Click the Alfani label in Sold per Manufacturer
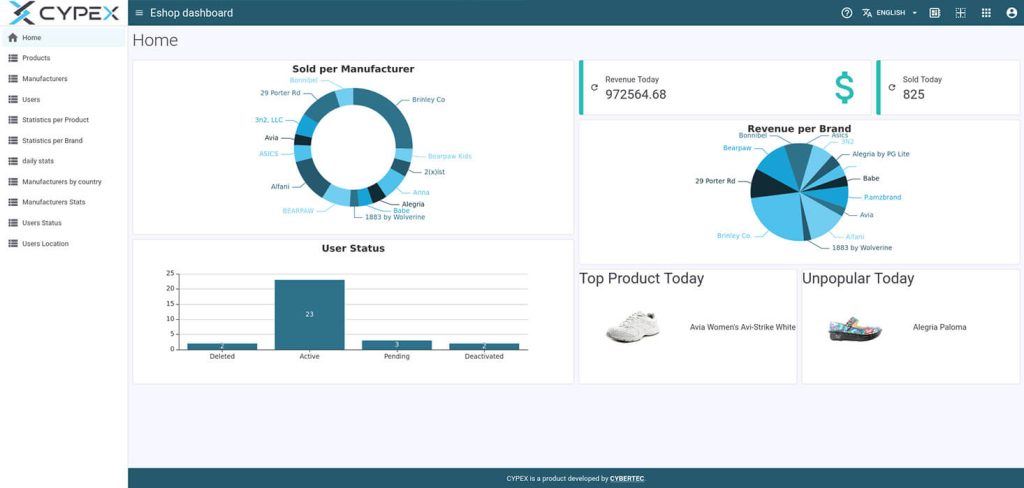The width and height of the screenshot is (1024, 488). [280, 187]
